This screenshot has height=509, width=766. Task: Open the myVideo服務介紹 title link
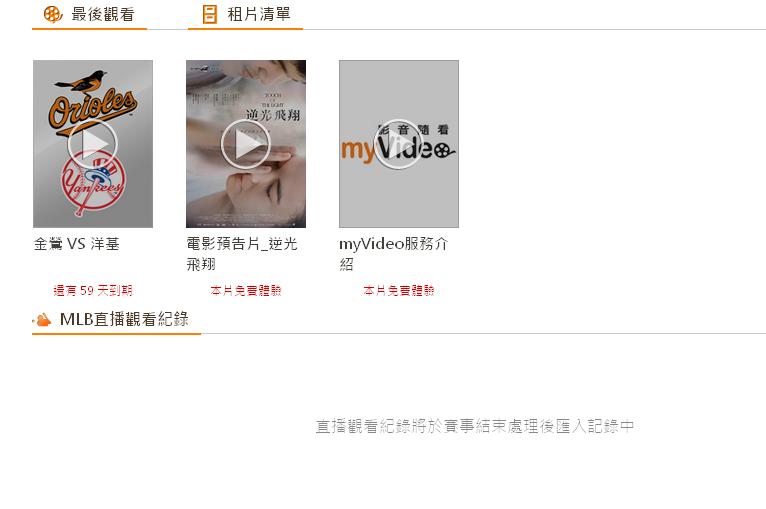pyautogui.click(x=394, y=254)
